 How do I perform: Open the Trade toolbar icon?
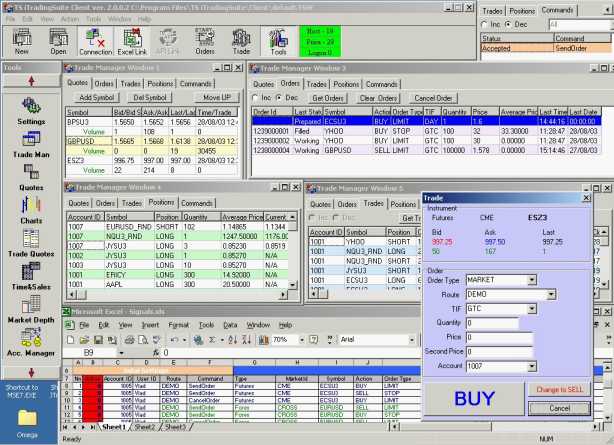(241, 40)
